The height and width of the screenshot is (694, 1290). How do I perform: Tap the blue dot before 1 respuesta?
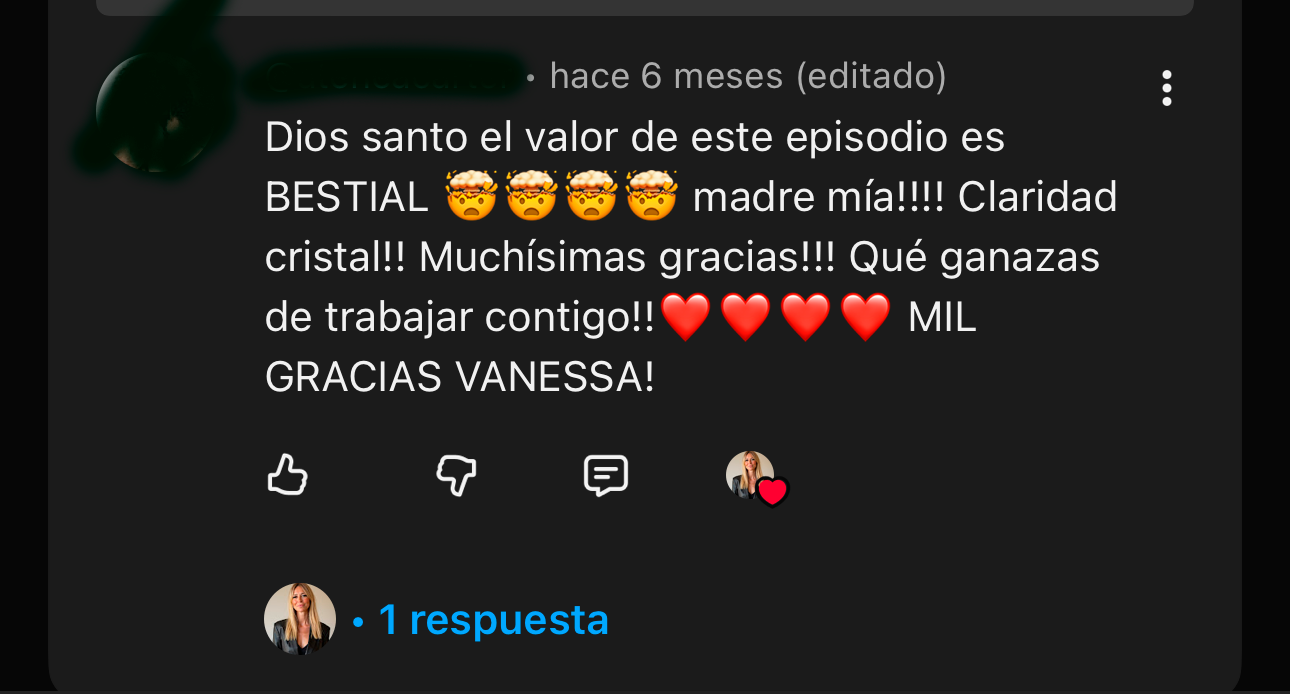pyautogui.click(x=358, y=623)
